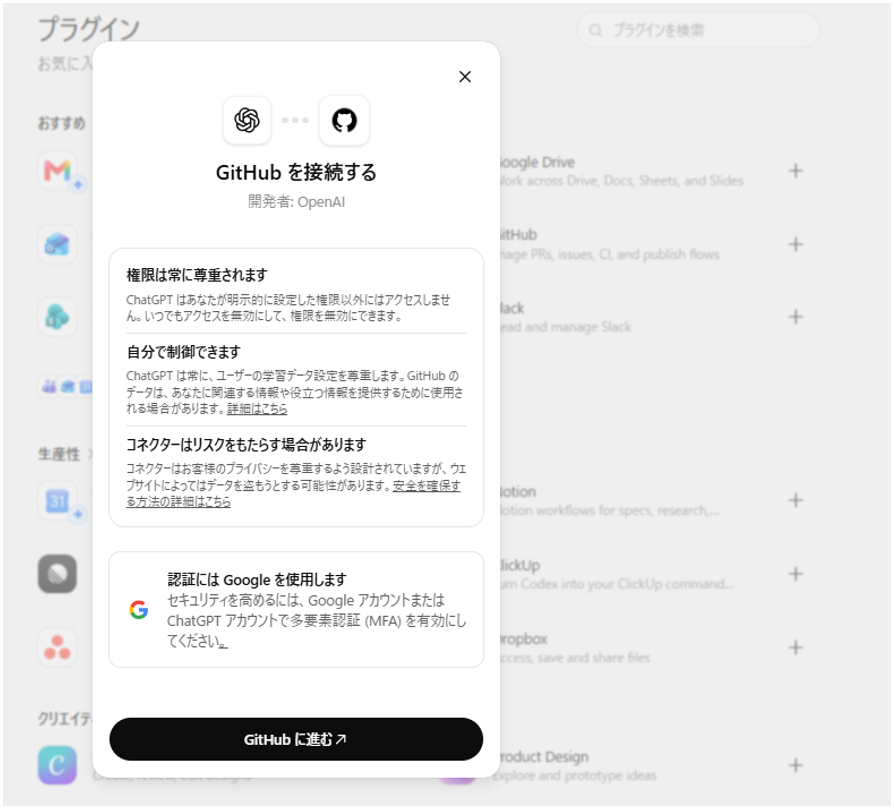This screenshot has height=809, width=894.
Task: Click the search magnifier icon
Action: (x=595, y=30)
